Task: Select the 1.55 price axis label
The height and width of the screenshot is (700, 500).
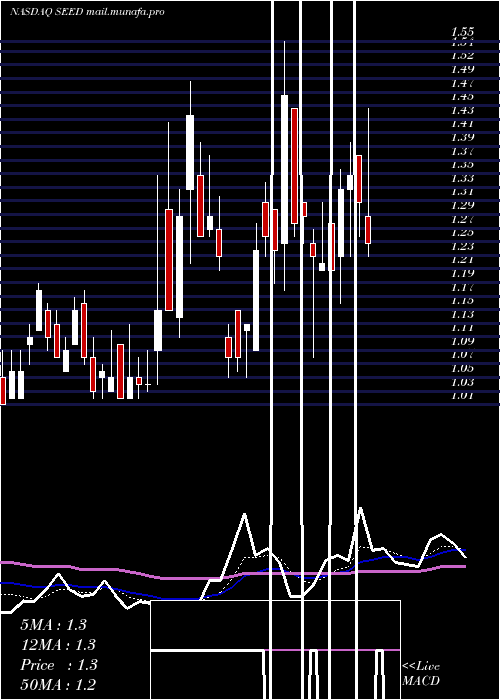Action: (x=462, y=32)
